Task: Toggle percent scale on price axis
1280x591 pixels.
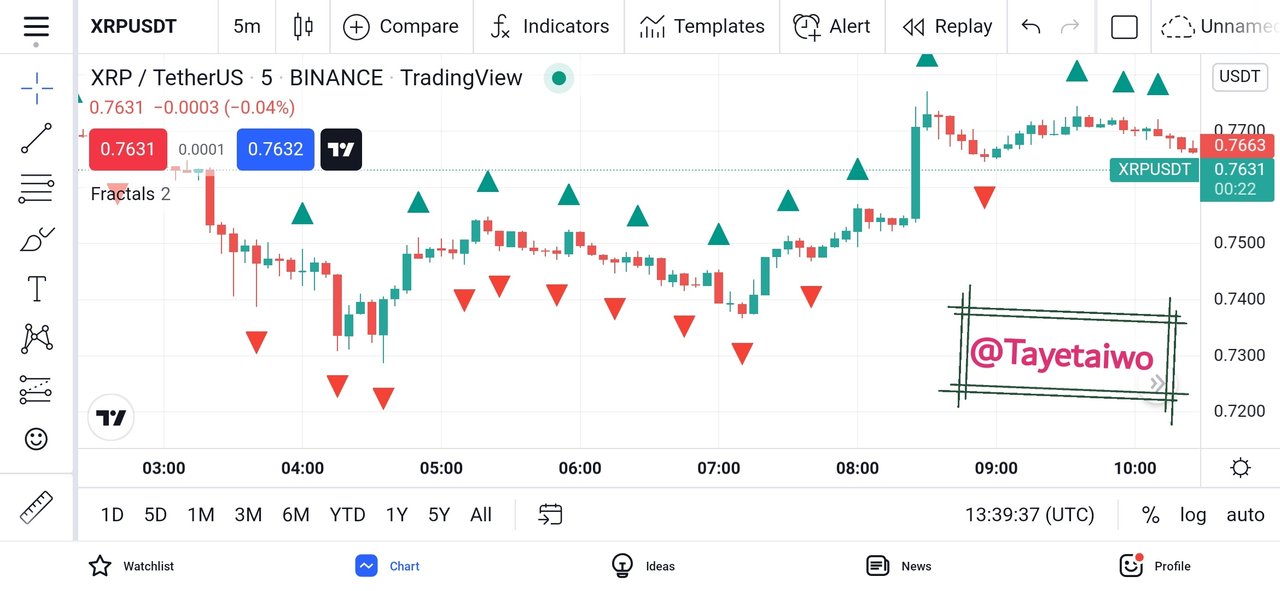Action: pos(1151,515)
